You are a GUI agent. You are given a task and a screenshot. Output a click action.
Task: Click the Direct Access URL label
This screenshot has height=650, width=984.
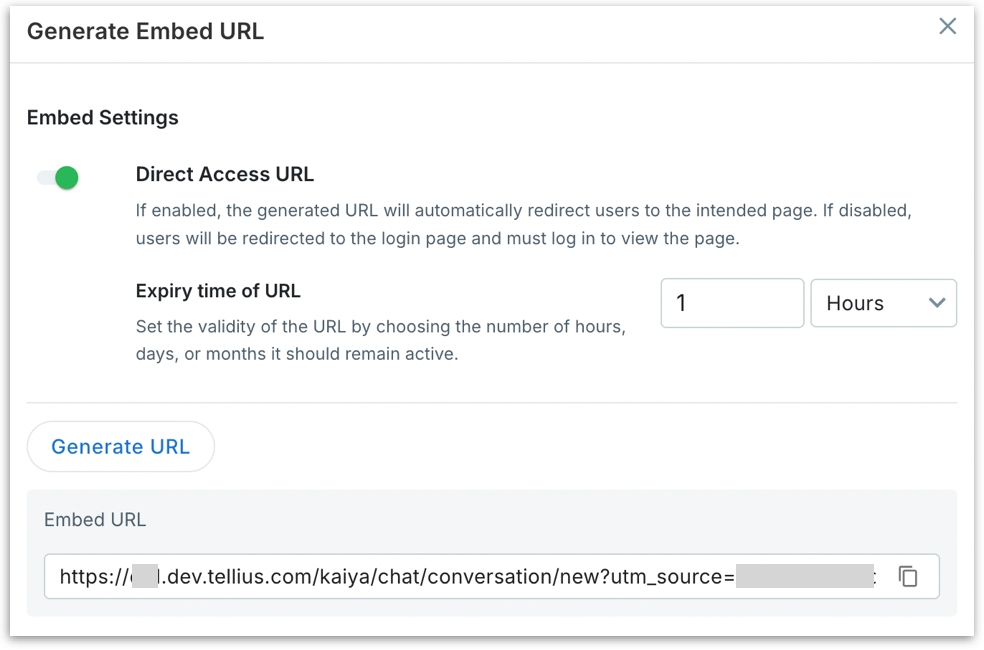tap(225, 174)
